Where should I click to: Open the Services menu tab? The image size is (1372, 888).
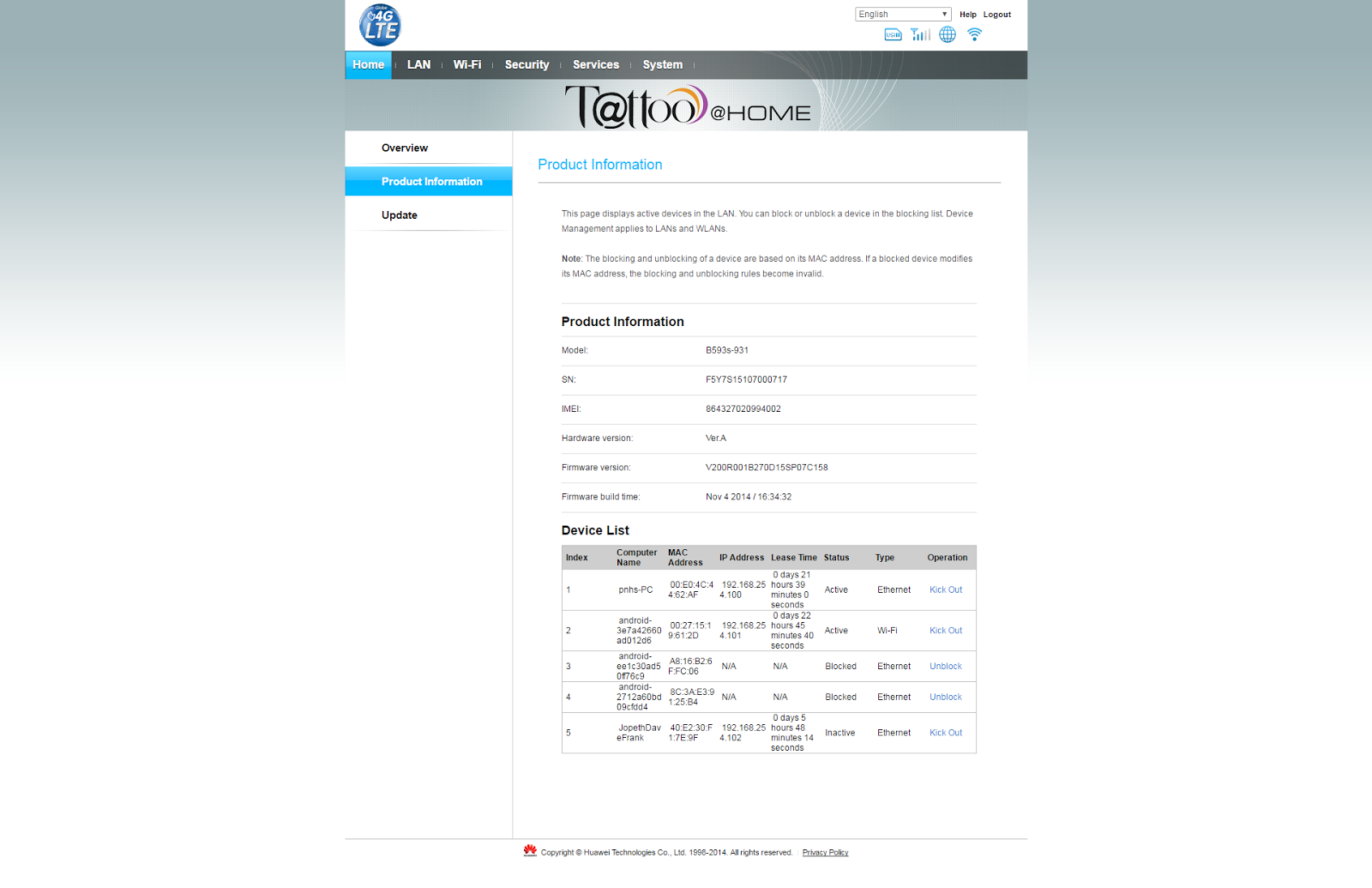(x=596, y=65)
